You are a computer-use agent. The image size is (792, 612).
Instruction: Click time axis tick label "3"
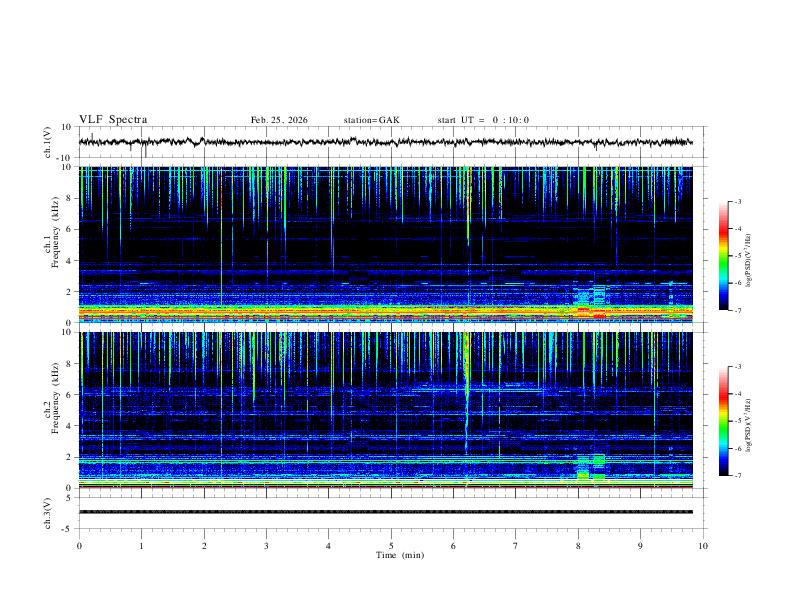coord(266,546)
